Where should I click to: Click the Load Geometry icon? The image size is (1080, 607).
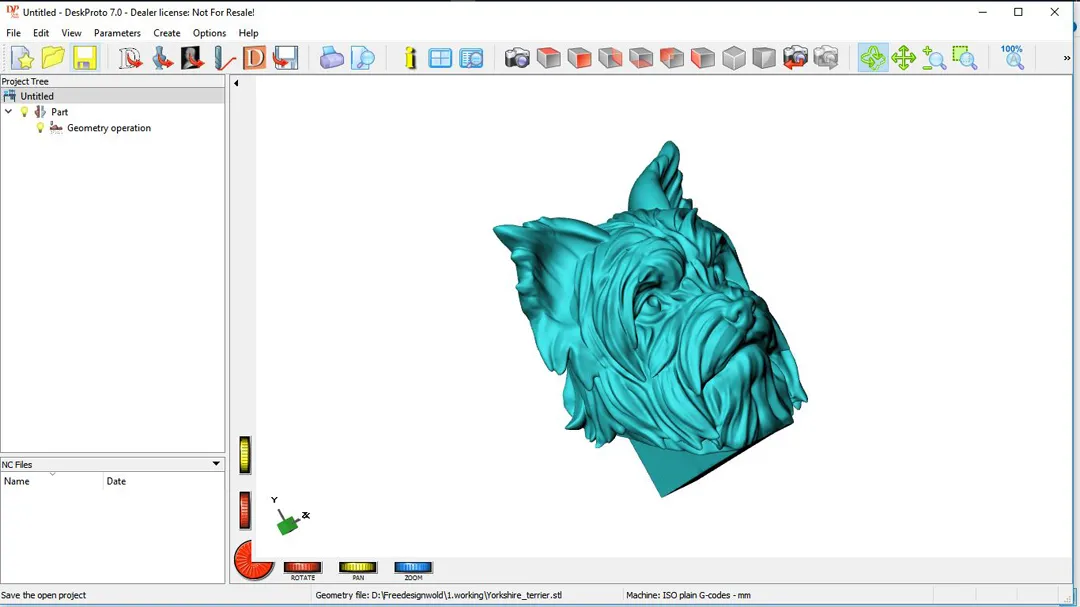click(130, 58)
